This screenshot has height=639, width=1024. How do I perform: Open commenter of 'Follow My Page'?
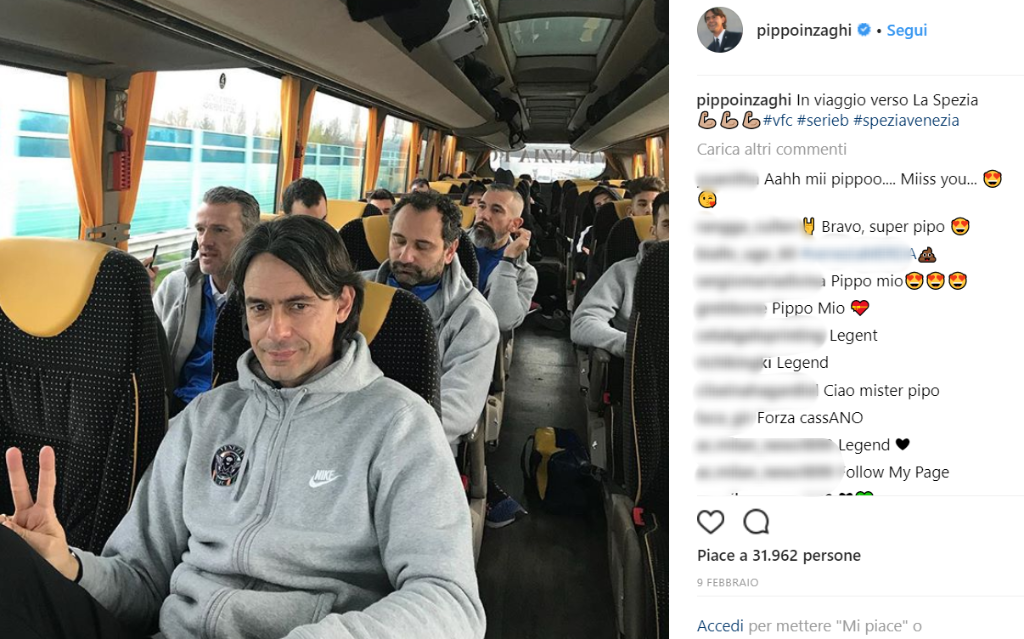(769, 472)
